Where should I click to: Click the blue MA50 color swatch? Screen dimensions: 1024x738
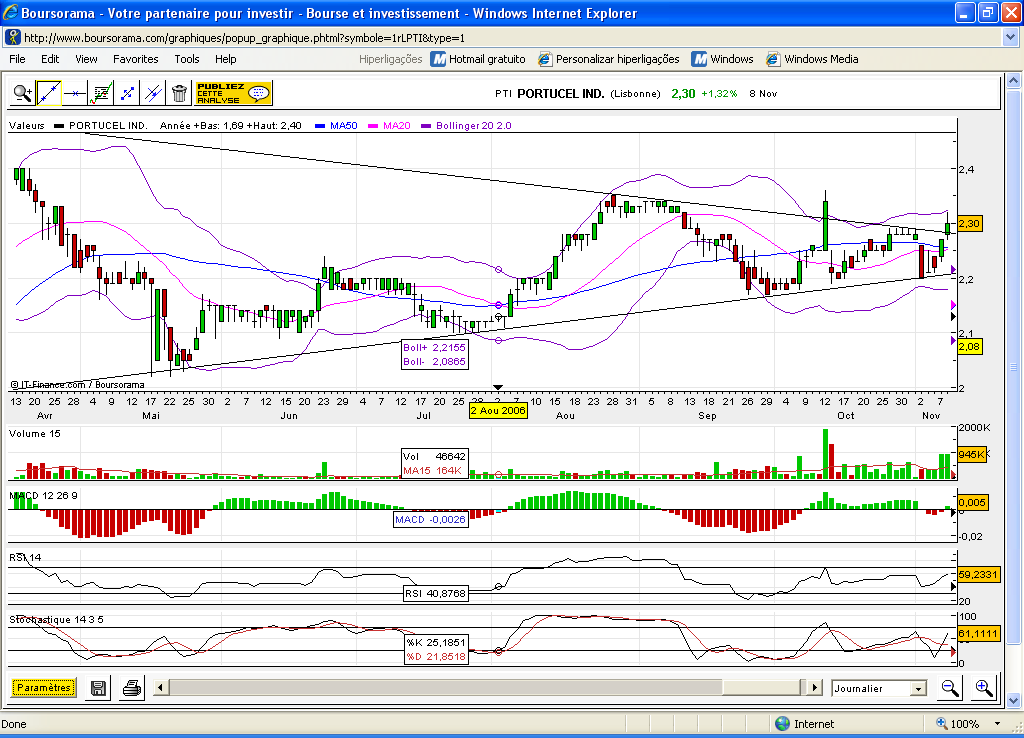tap(320, 126)
